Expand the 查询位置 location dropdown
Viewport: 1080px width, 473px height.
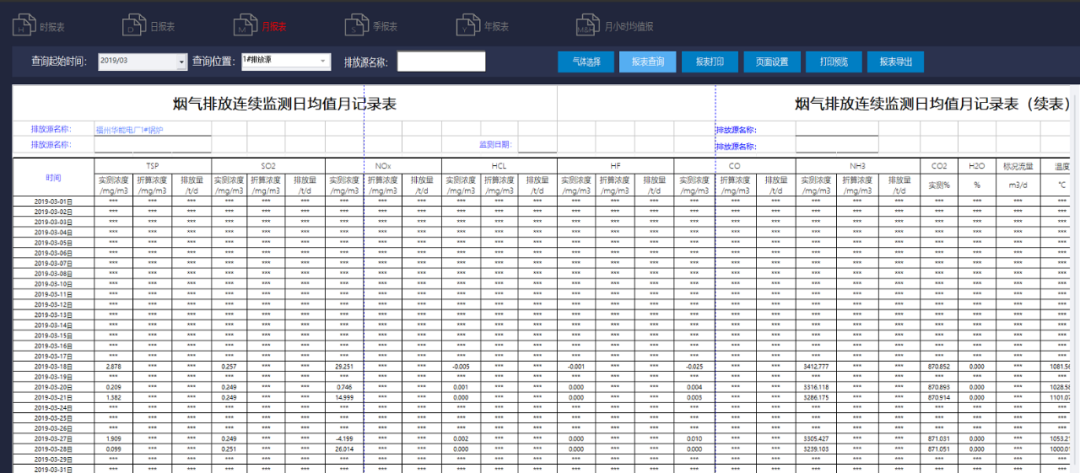323,62
